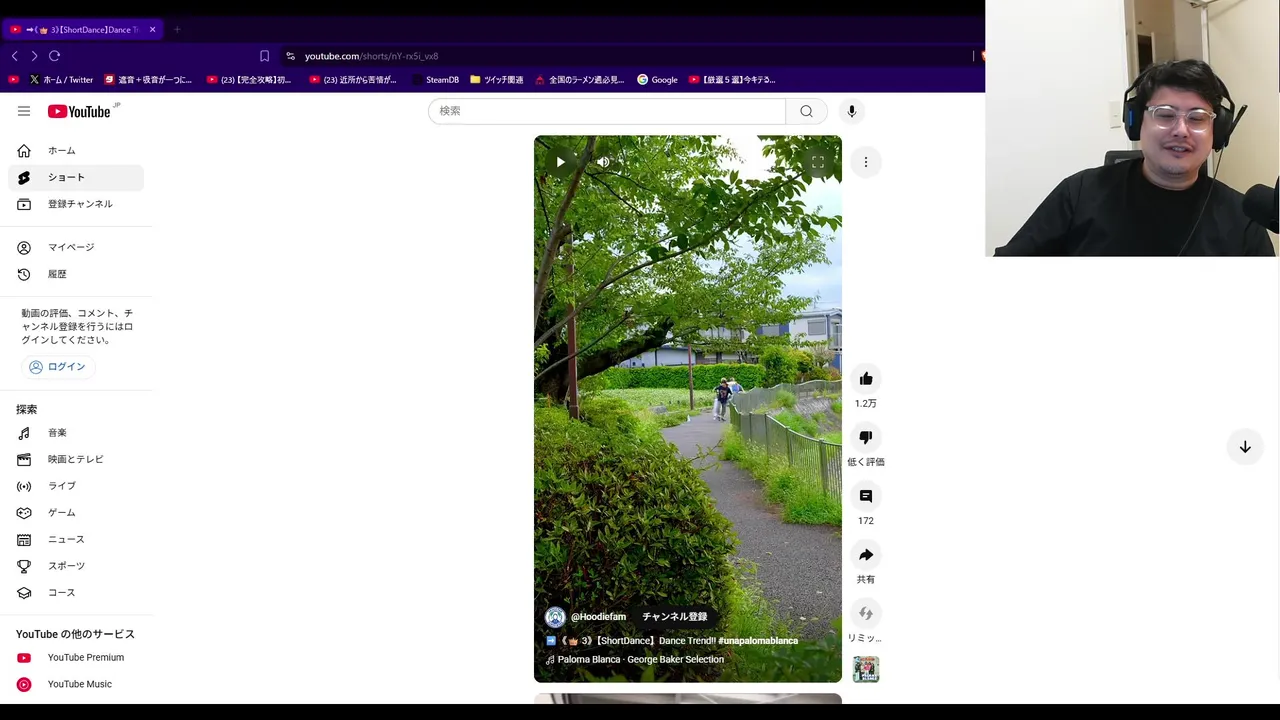Click the ログイン sign-in button
This screenshot has height=720, width=1280.
coord(57,367)
